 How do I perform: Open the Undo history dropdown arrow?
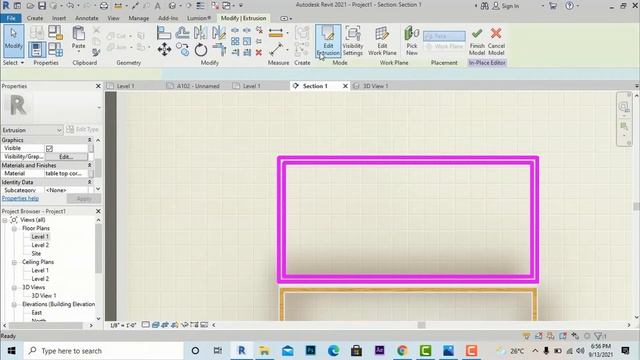coord(78,6)
